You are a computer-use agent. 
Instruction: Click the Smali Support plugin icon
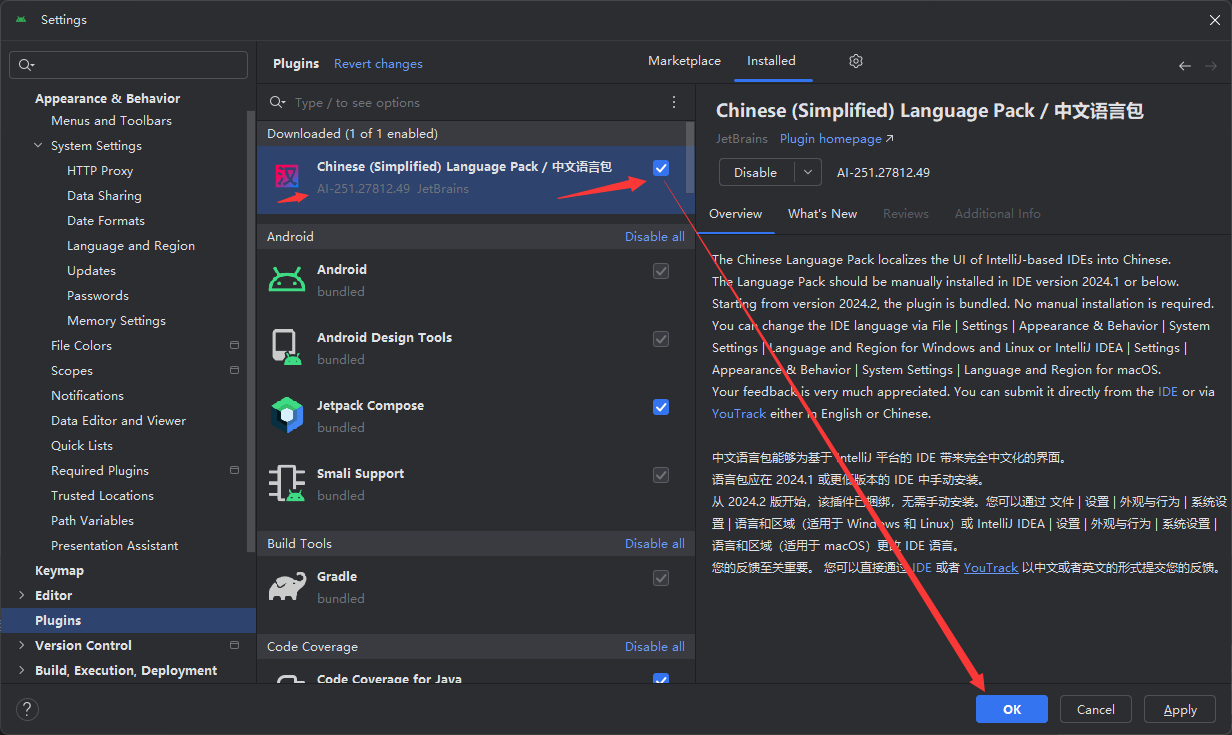tap(287, 483)
